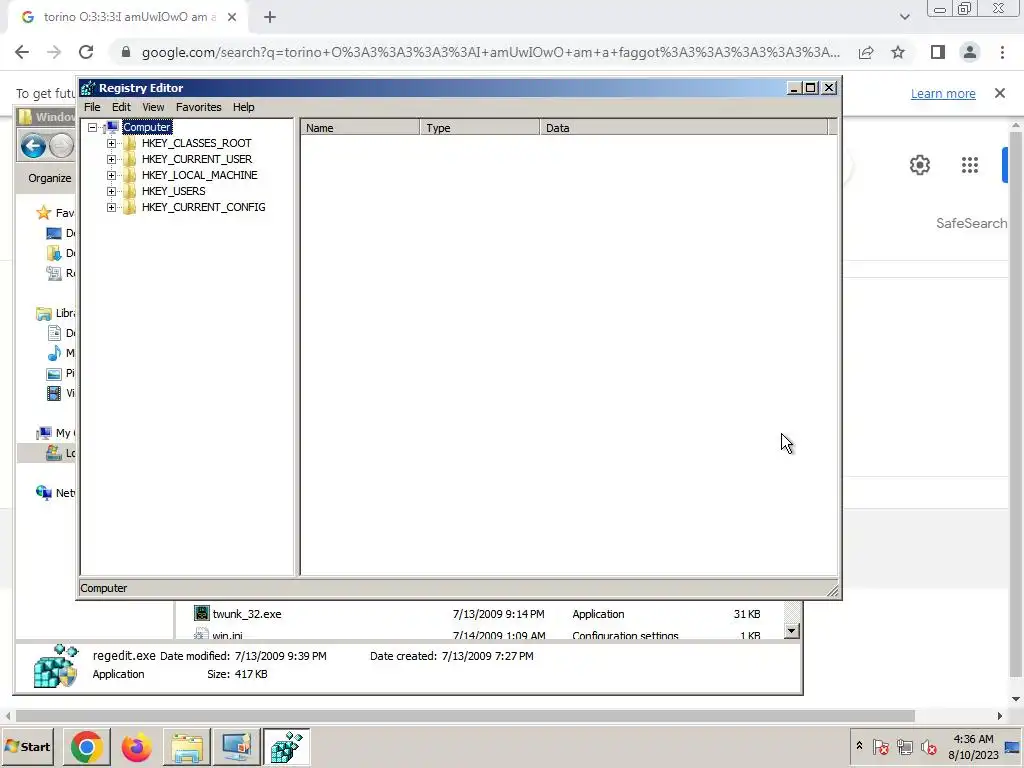
Task: Click the Type column header
Action: pos(481,128)
